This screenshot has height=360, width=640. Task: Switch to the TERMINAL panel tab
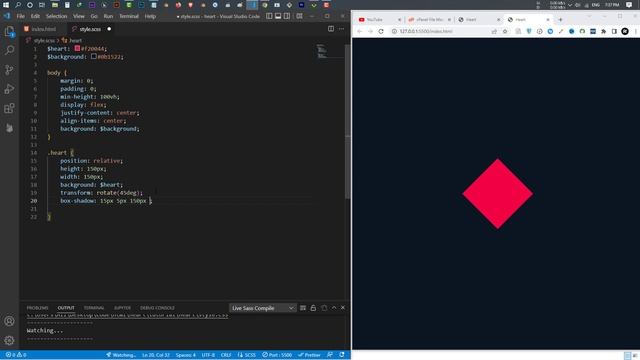[x=94, y=308]
